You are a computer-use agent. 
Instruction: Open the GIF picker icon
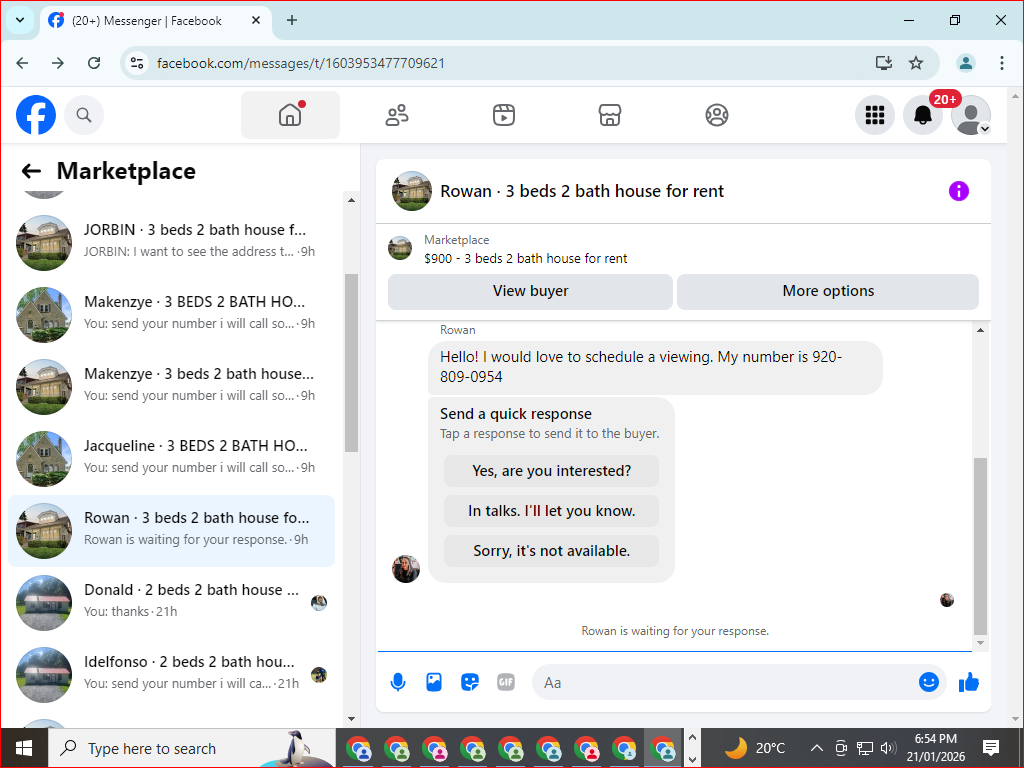click(505, 682)
